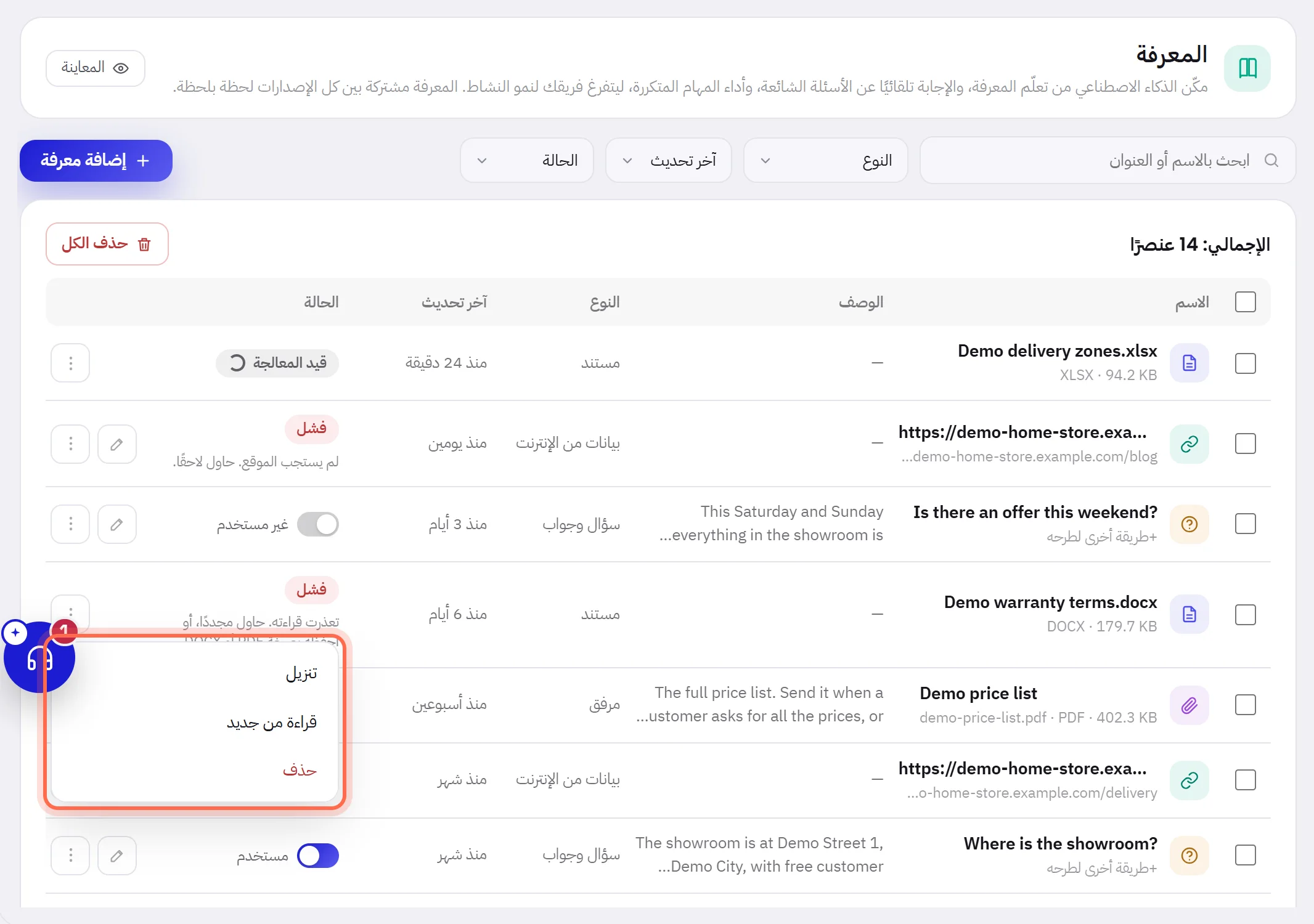Open the 'آخر تحديث' filter dropdown

coord(669,160)
